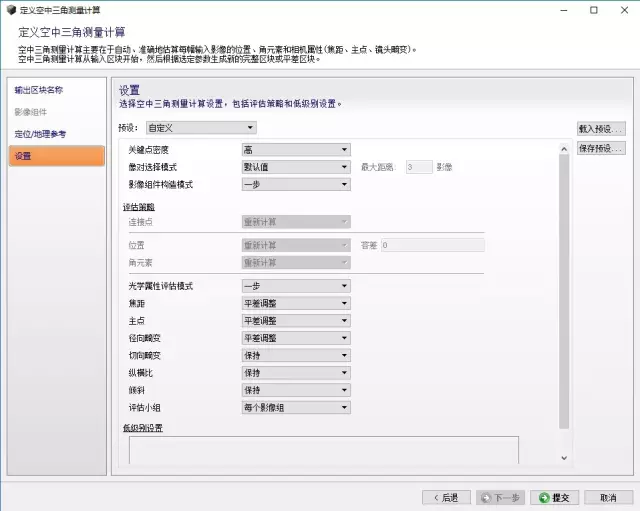The width and height of the screenshot is (640, 511).
Task: Click the 光学属性评估模式 label
Action: [x=161, y=286]
